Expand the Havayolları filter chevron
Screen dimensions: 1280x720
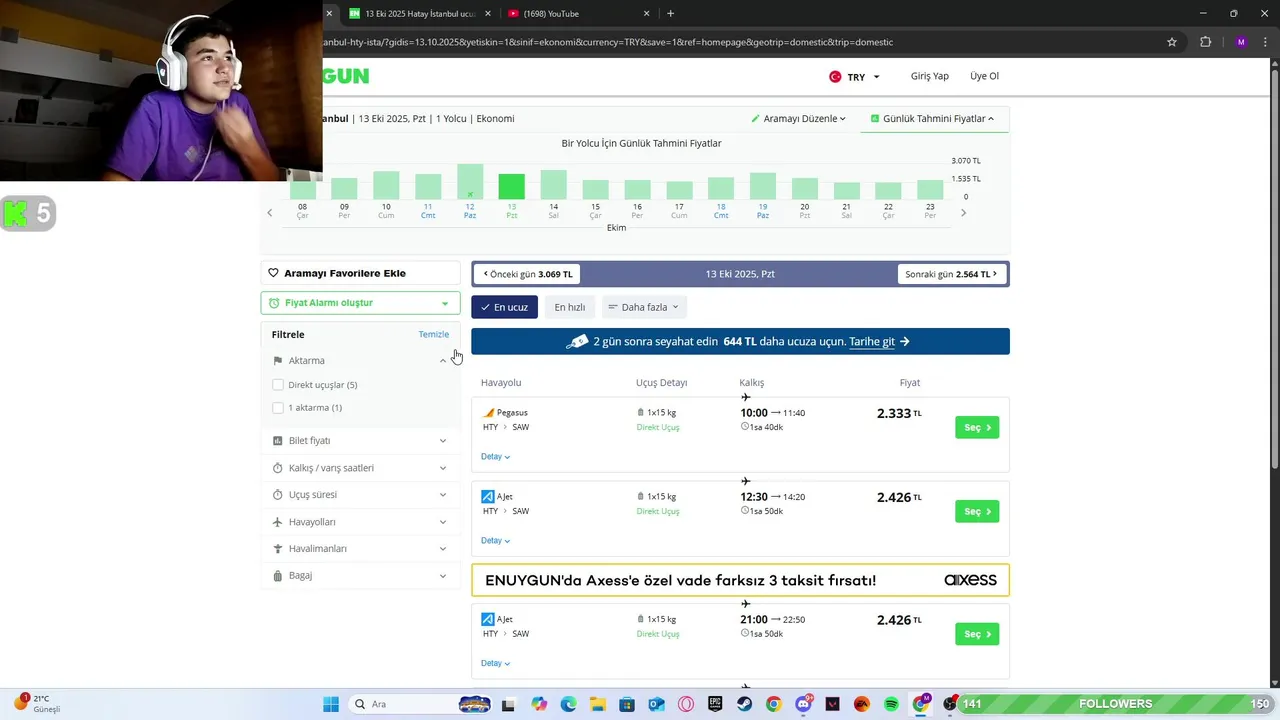pyautogui.click(x=443, y=522)
